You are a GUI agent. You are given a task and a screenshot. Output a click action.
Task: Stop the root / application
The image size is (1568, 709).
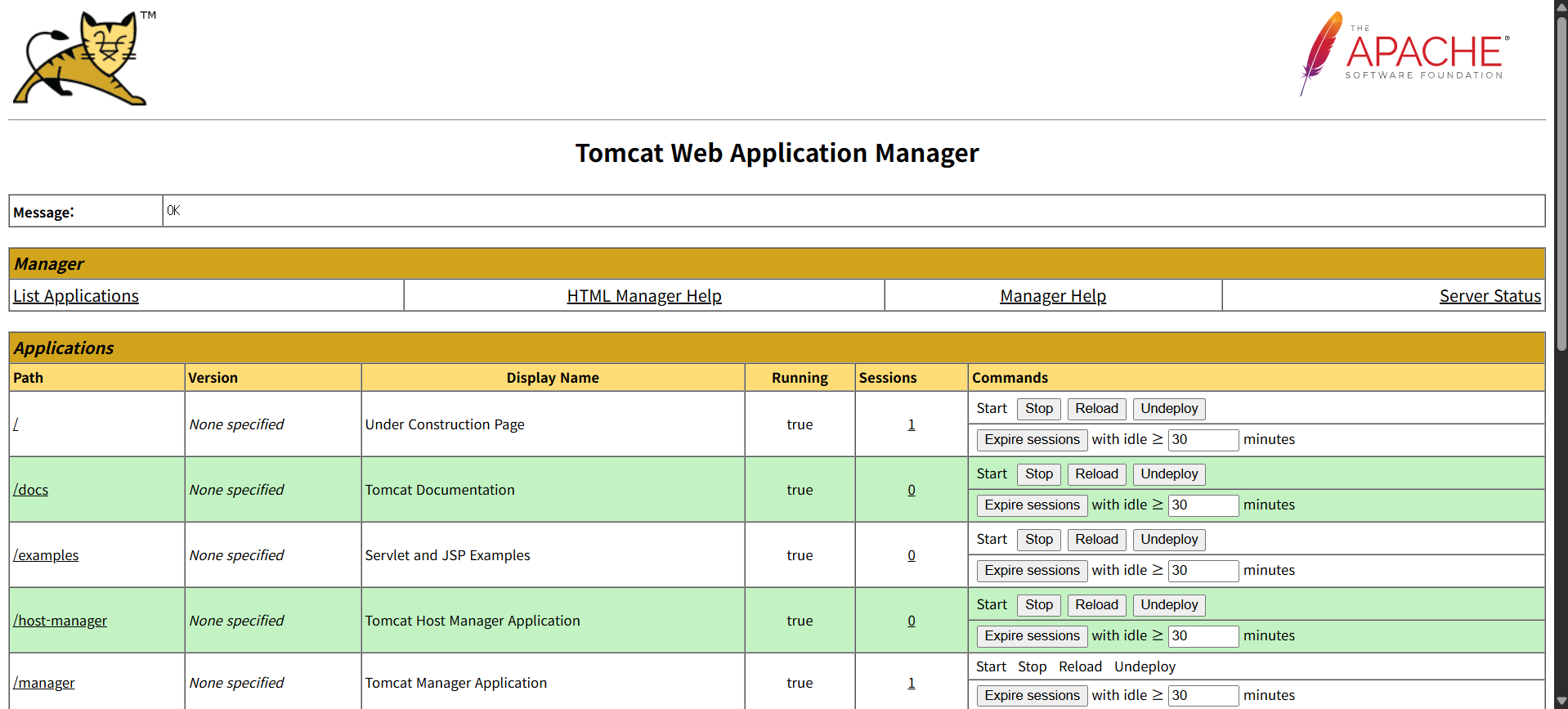[1039, 409]
